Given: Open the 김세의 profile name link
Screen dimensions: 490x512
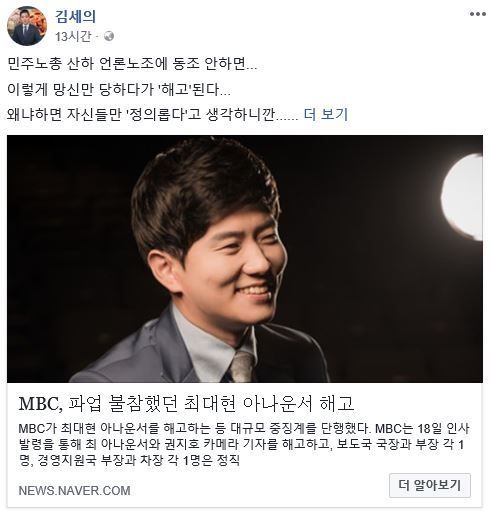Looking at the screenshot, I should [76, 16].
